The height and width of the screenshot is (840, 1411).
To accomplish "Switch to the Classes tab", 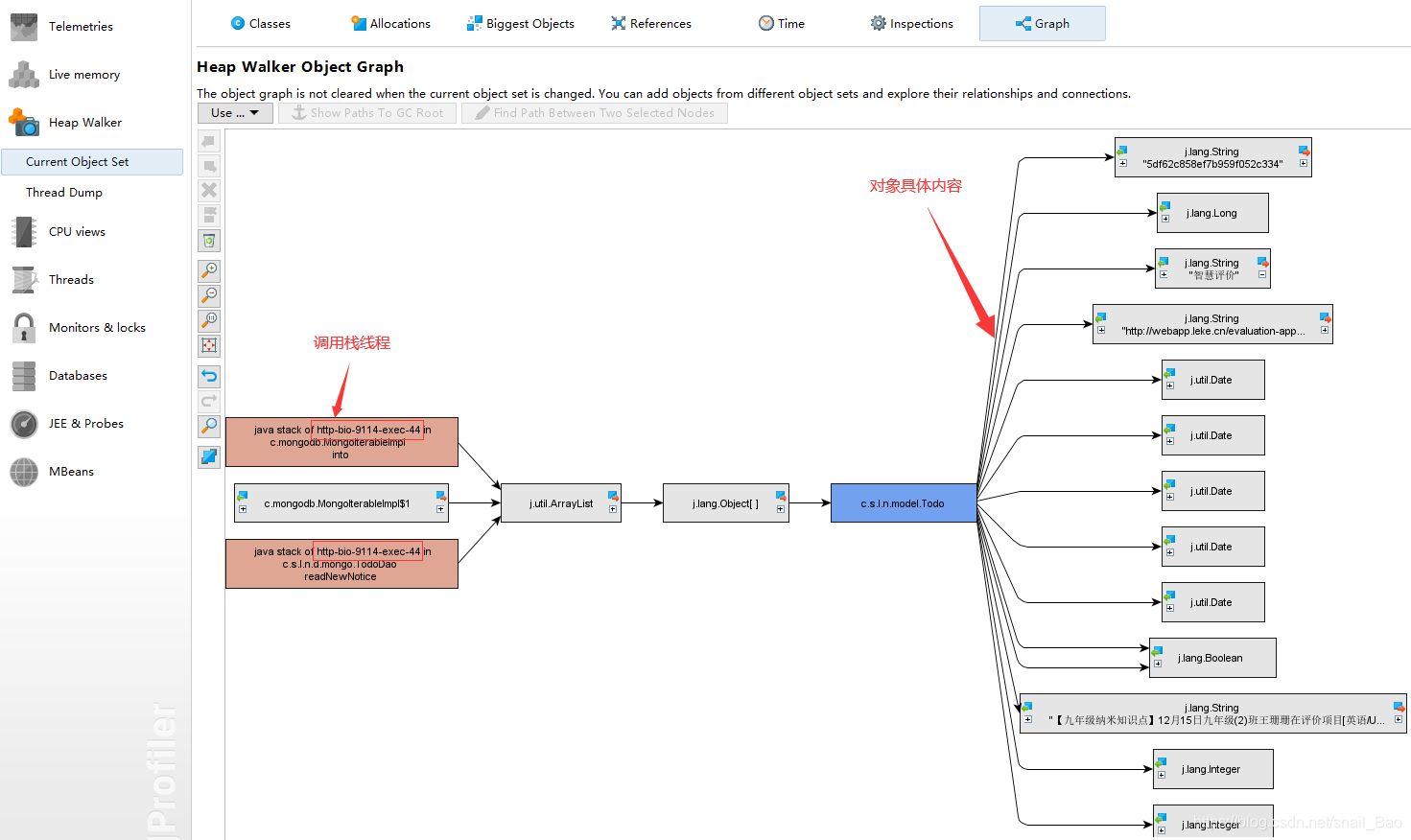I will (261, 24).
